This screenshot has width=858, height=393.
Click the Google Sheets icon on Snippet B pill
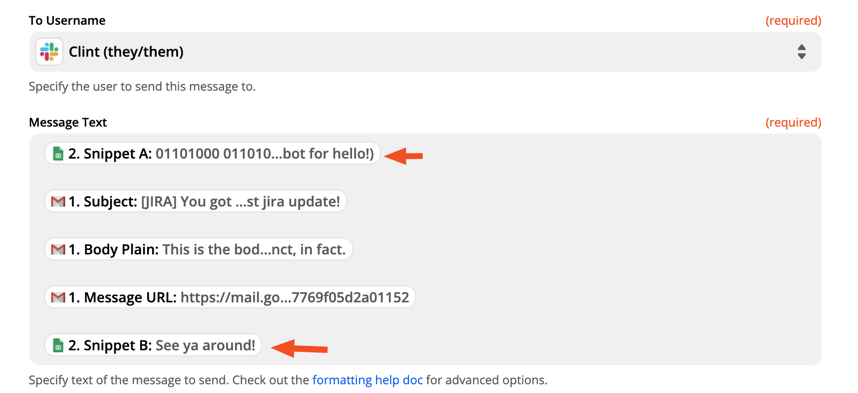click(58, 345)
